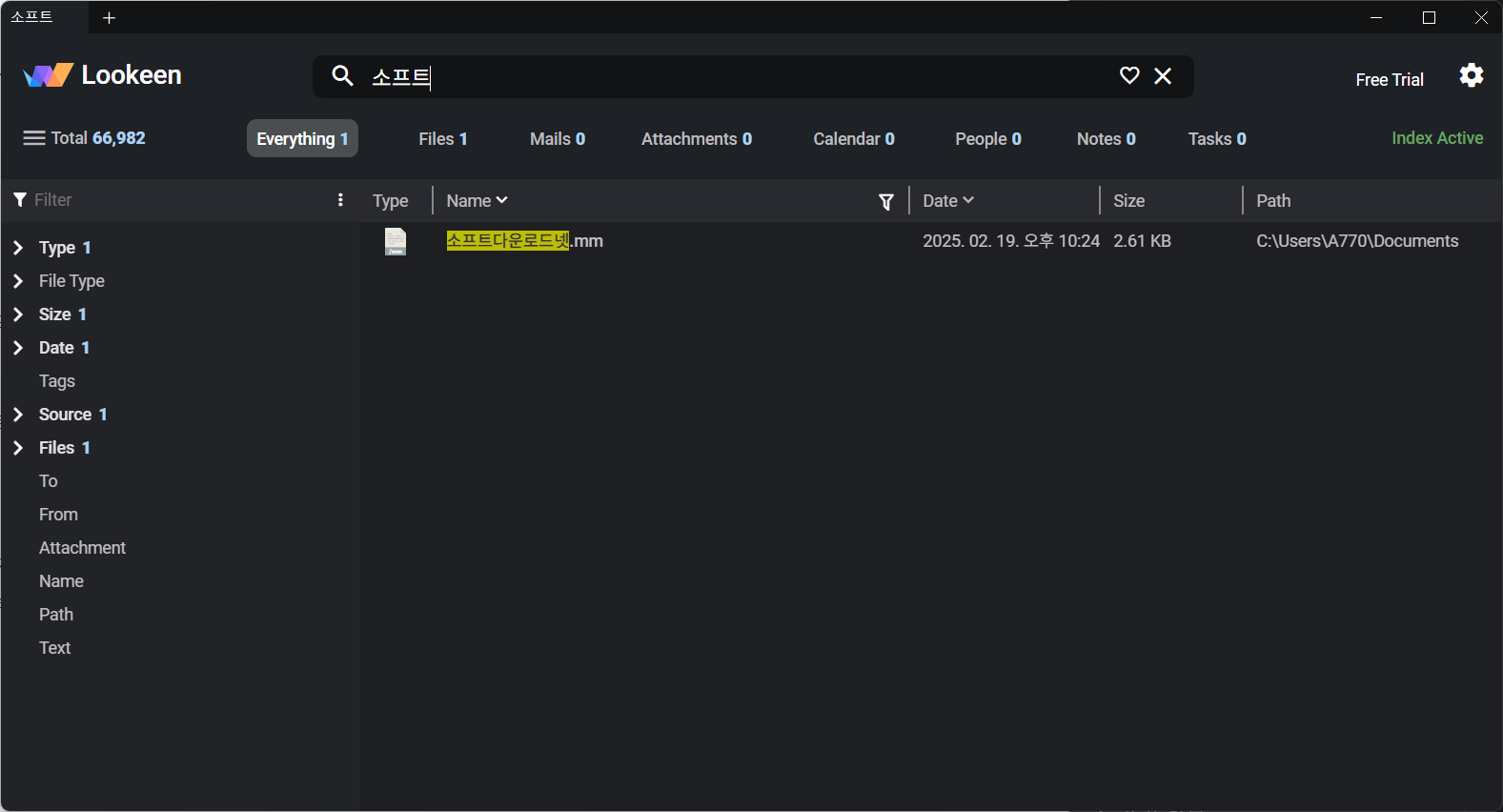Expand the Size filter group
The image size is (1503, 812).
tap(18, 315)
